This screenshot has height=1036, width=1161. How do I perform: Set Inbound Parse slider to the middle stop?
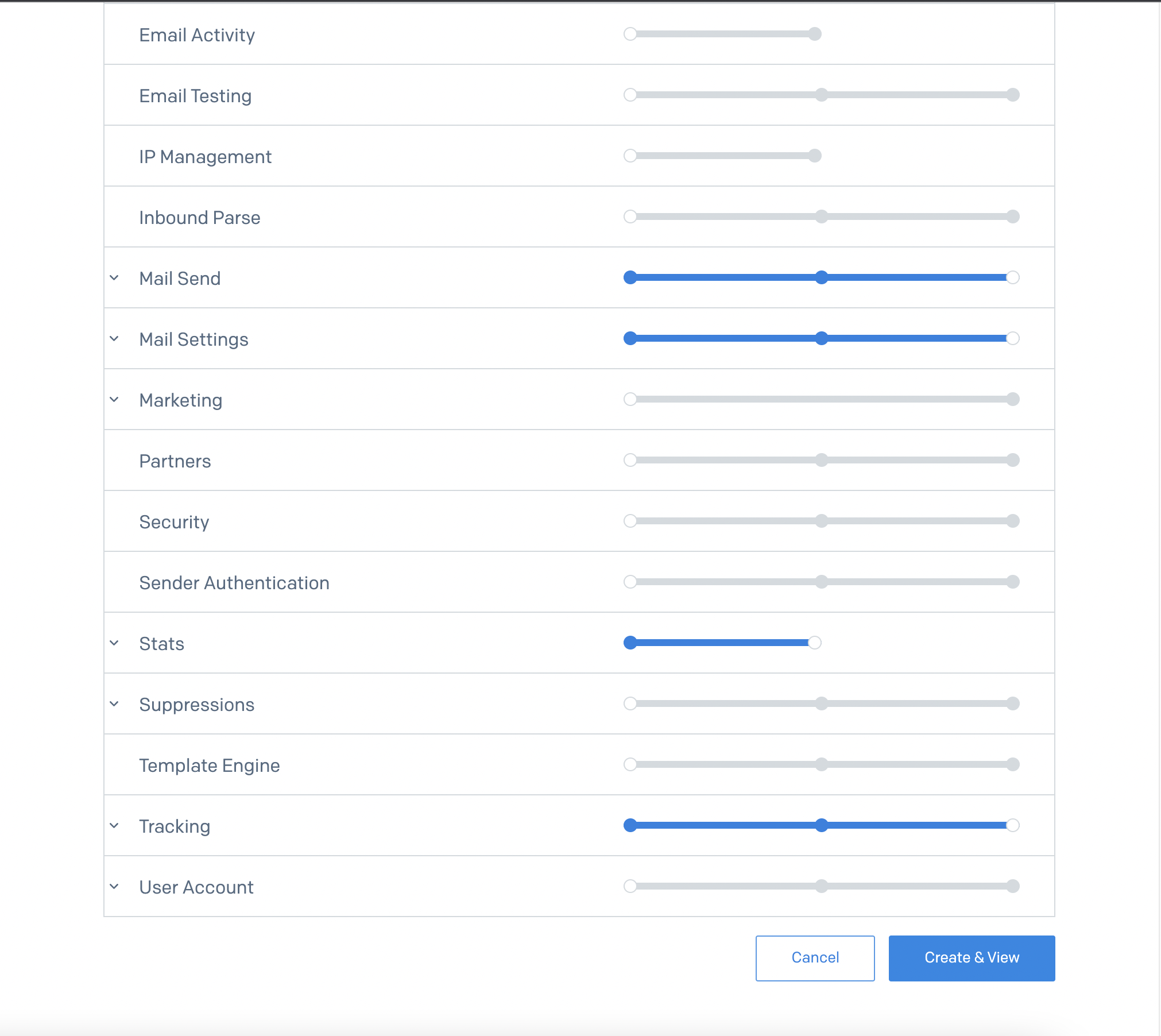(x=822, y=217)
